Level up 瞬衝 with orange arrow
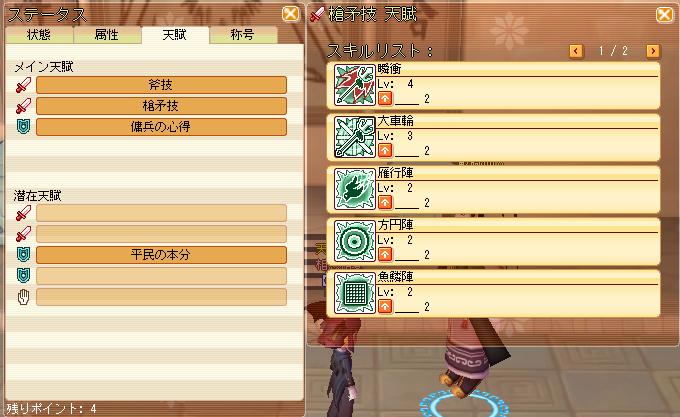The height and width of the screenshot is (417, 680). tap(385, 98)
